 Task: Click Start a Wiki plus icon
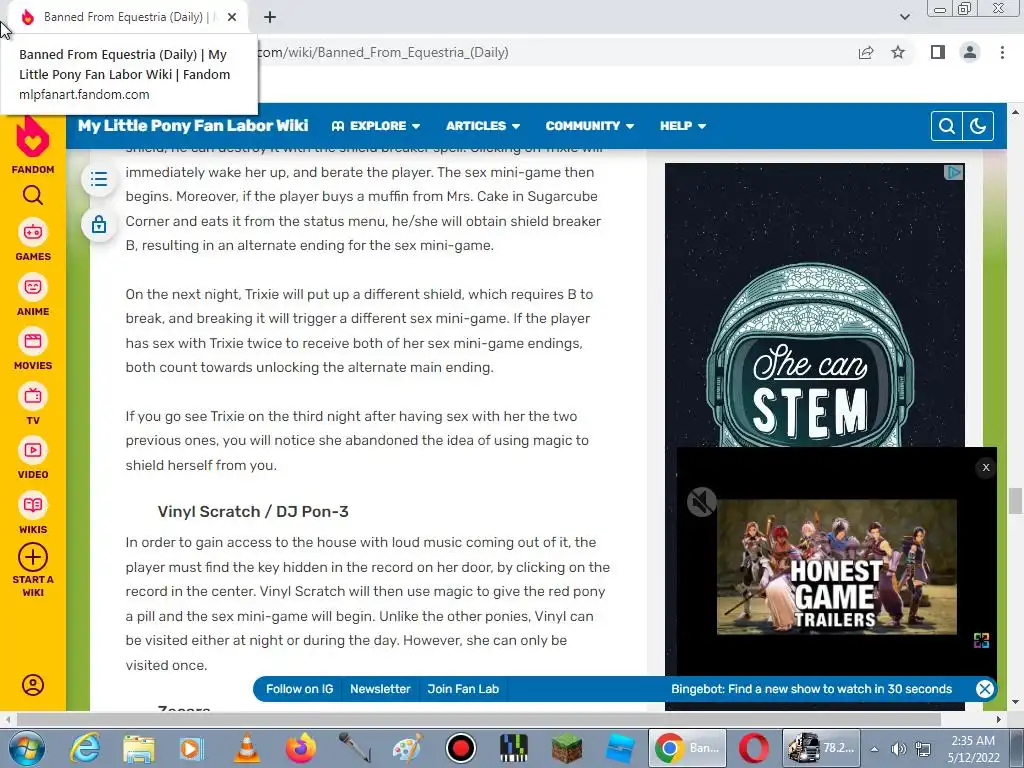pyautogui.click(x=33, y=558)
